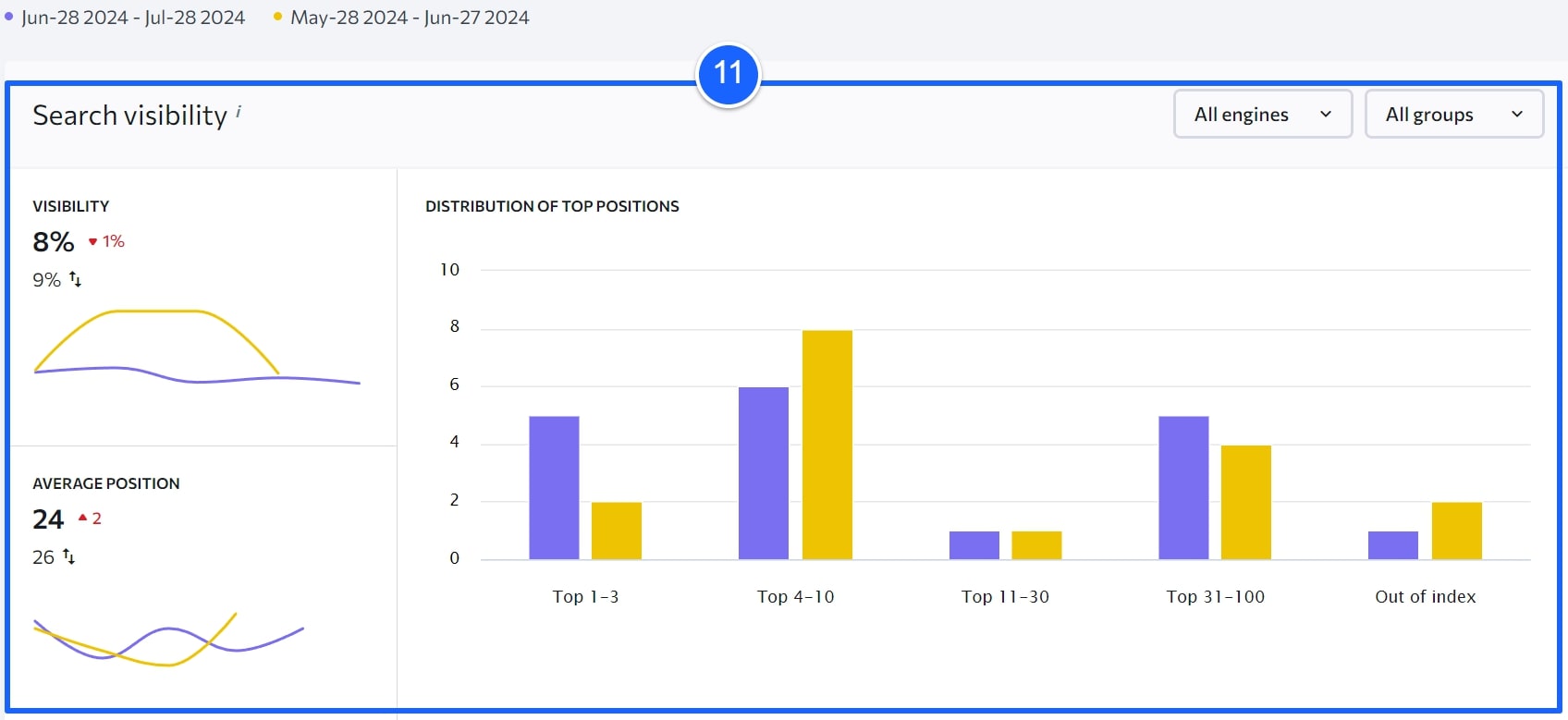Screen dimensions: 1568x720
Task: Open the All engines dropdown
Action: pos(1263,114)
